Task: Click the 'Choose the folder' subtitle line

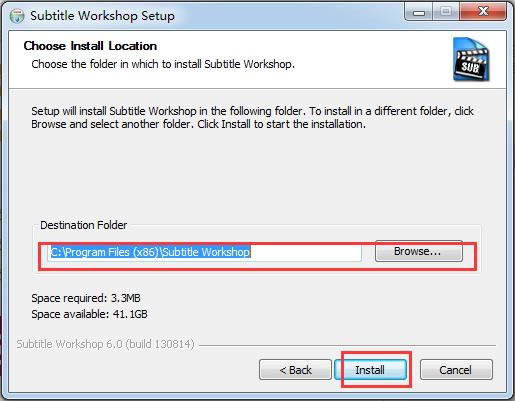Action: click(163, 64)
